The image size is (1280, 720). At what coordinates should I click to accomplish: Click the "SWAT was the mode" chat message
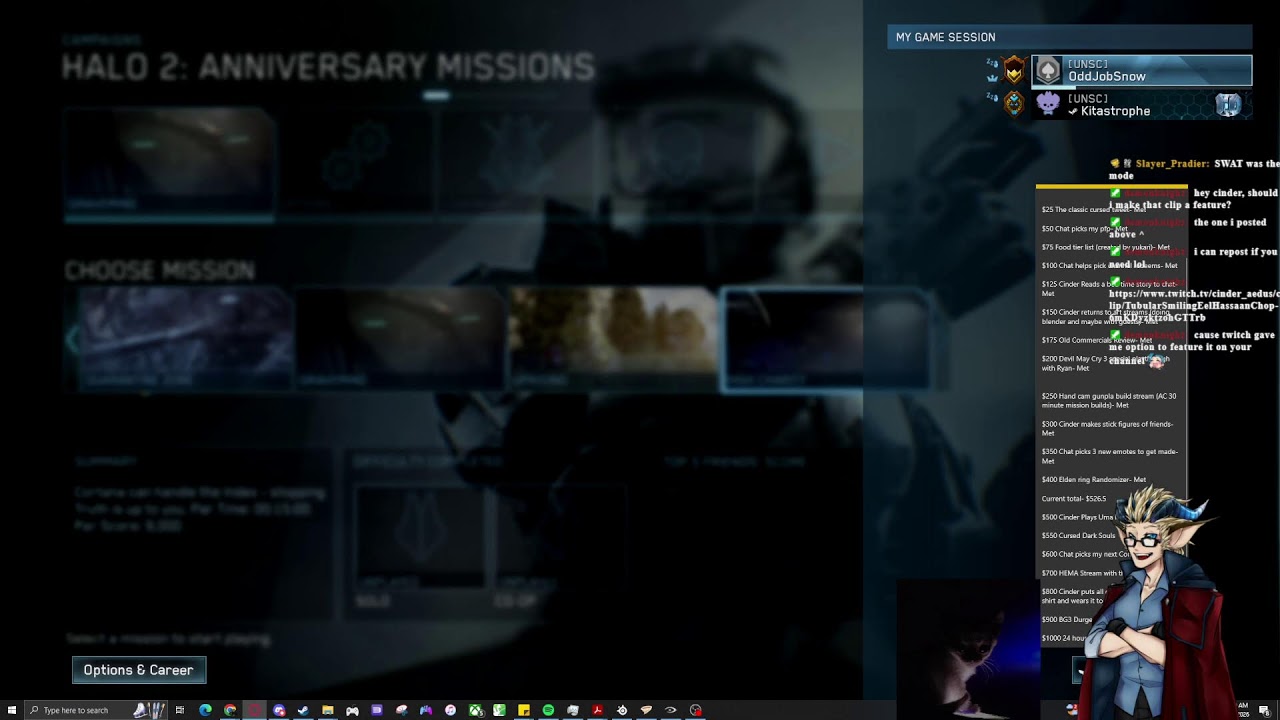click(1194, 169)
